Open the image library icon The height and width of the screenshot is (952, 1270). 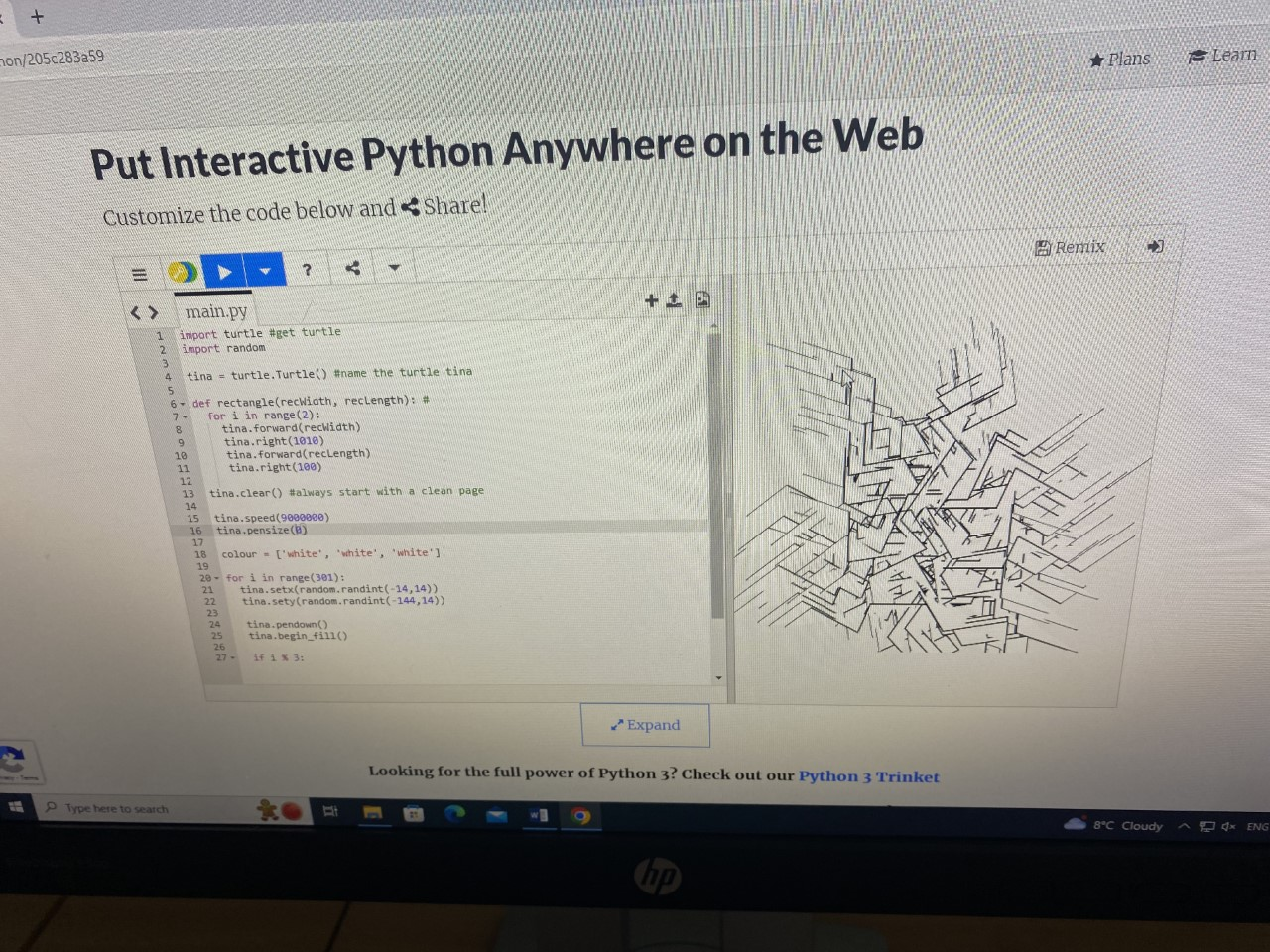click(x=702, y=298)
